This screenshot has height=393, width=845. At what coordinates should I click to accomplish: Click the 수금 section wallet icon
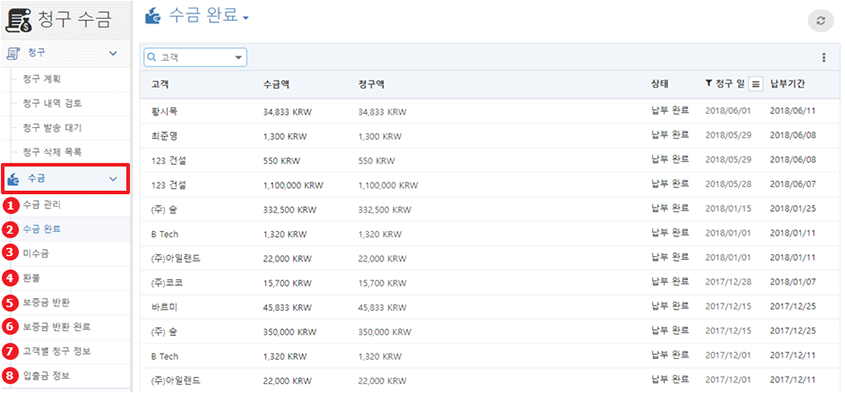click(13, 179)
